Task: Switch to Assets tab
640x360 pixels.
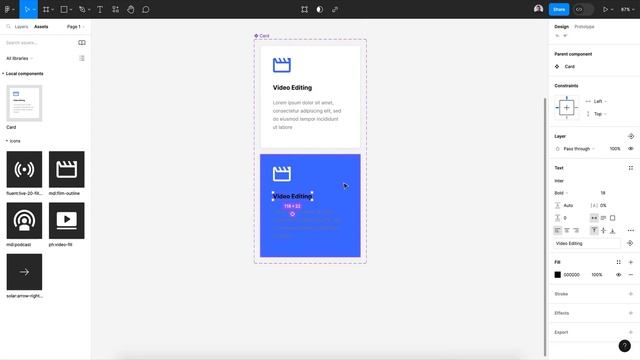Action: point(41,27)
